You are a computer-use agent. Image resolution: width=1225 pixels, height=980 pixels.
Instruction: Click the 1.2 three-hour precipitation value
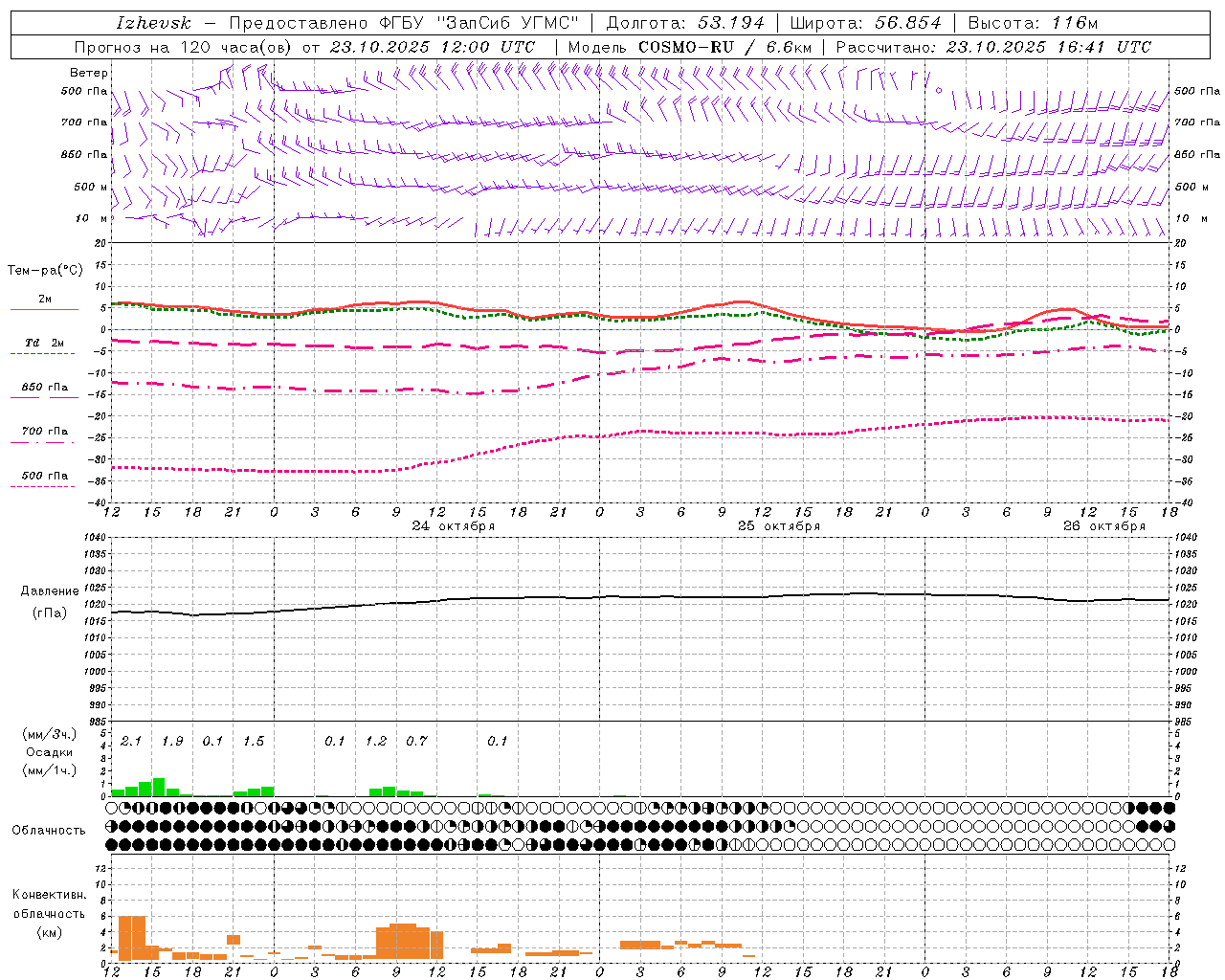(376, 741)
